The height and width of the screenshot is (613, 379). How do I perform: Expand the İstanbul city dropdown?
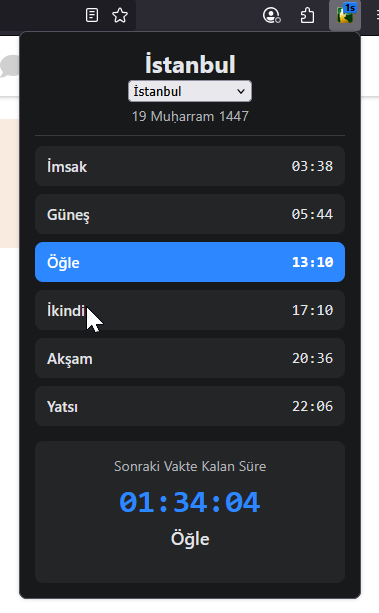coord(190,91)
